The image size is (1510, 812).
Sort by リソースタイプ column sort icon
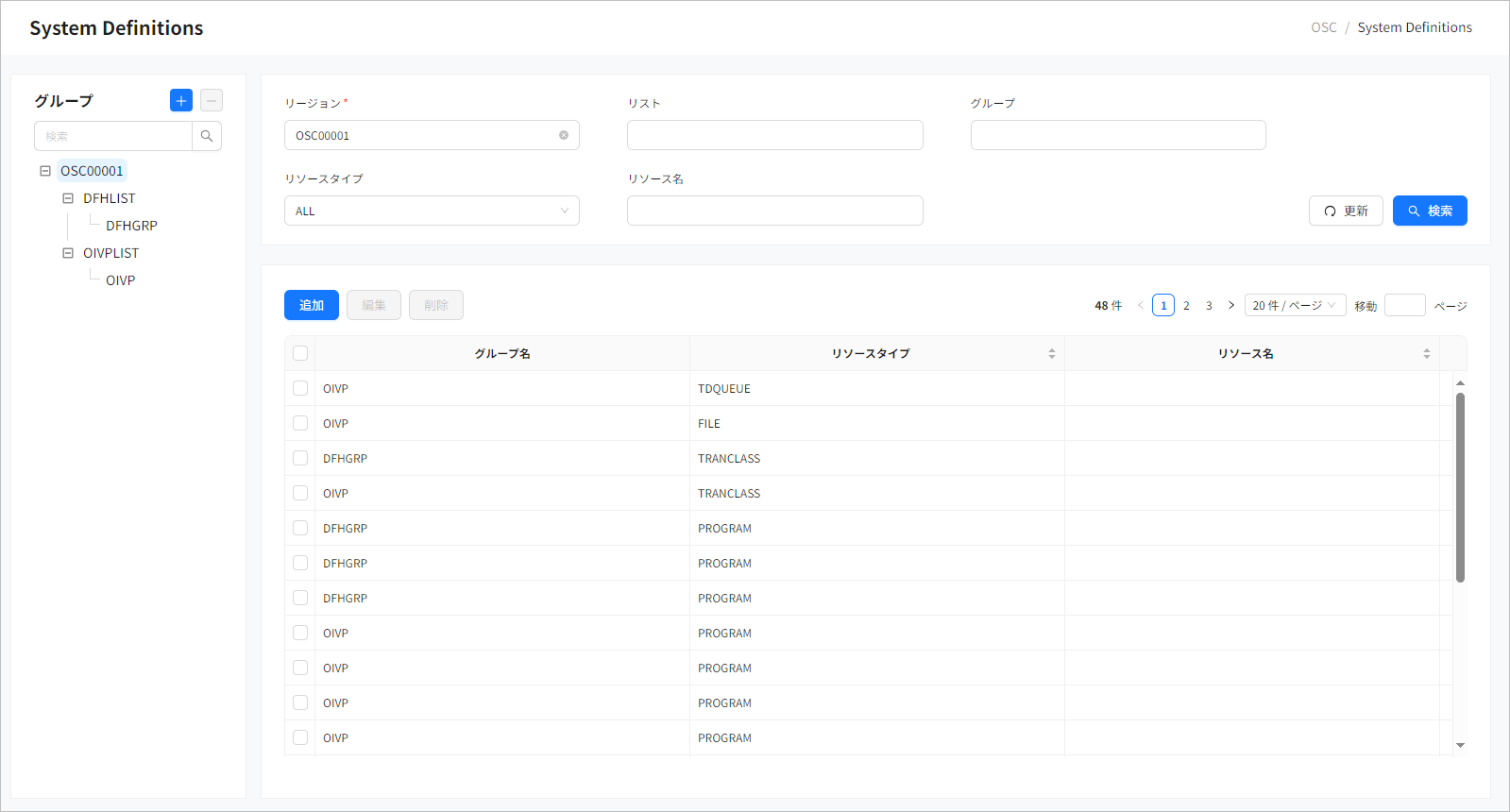1051,353
